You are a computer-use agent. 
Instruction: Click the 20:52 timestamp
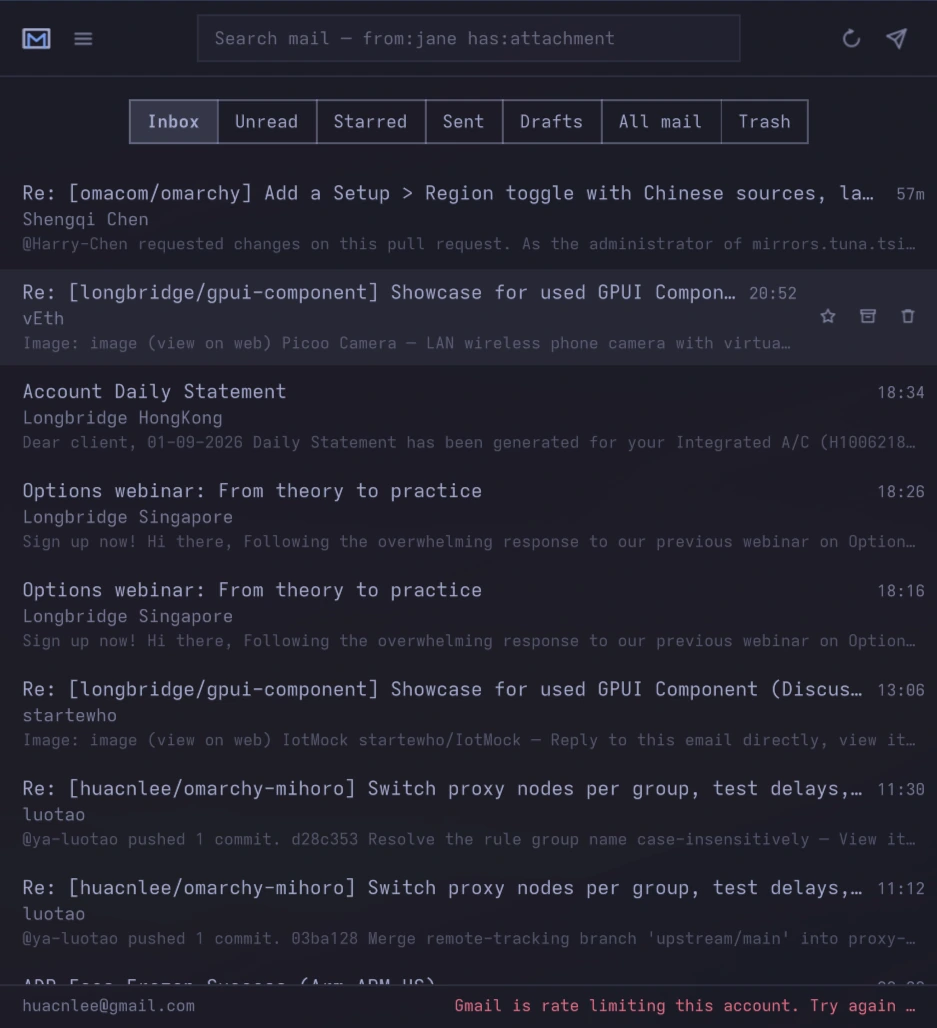pos(773,294)
